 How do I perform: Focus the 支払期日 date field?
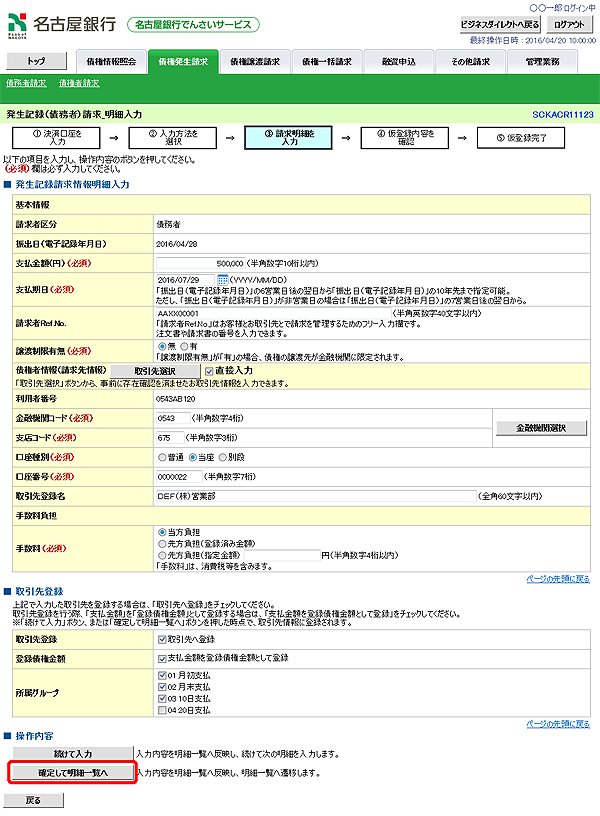click(x=185, y=279)
